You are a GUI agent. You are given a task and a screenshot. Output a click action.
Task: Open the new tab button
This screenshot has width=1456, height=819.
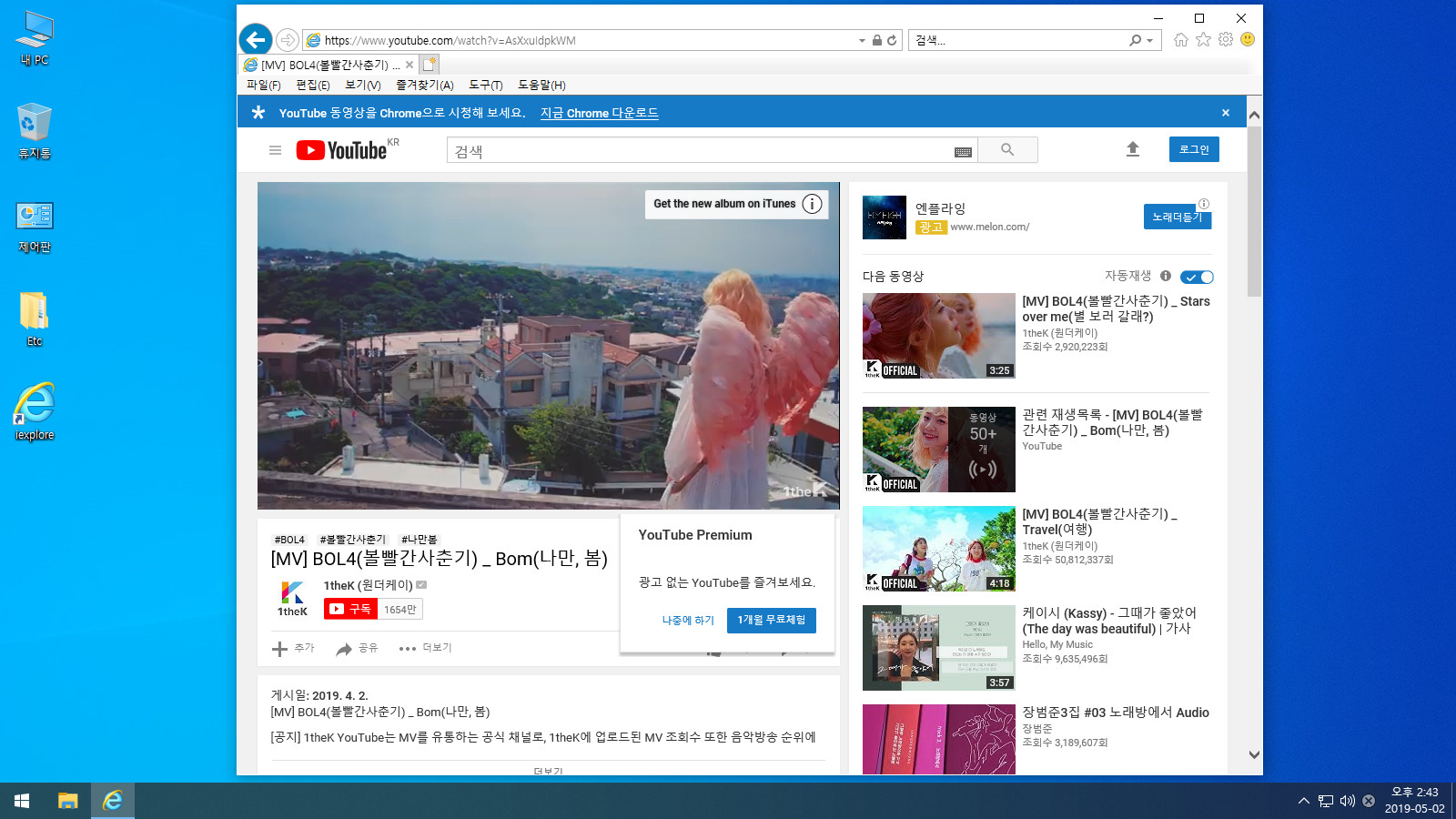coord(430,64)
